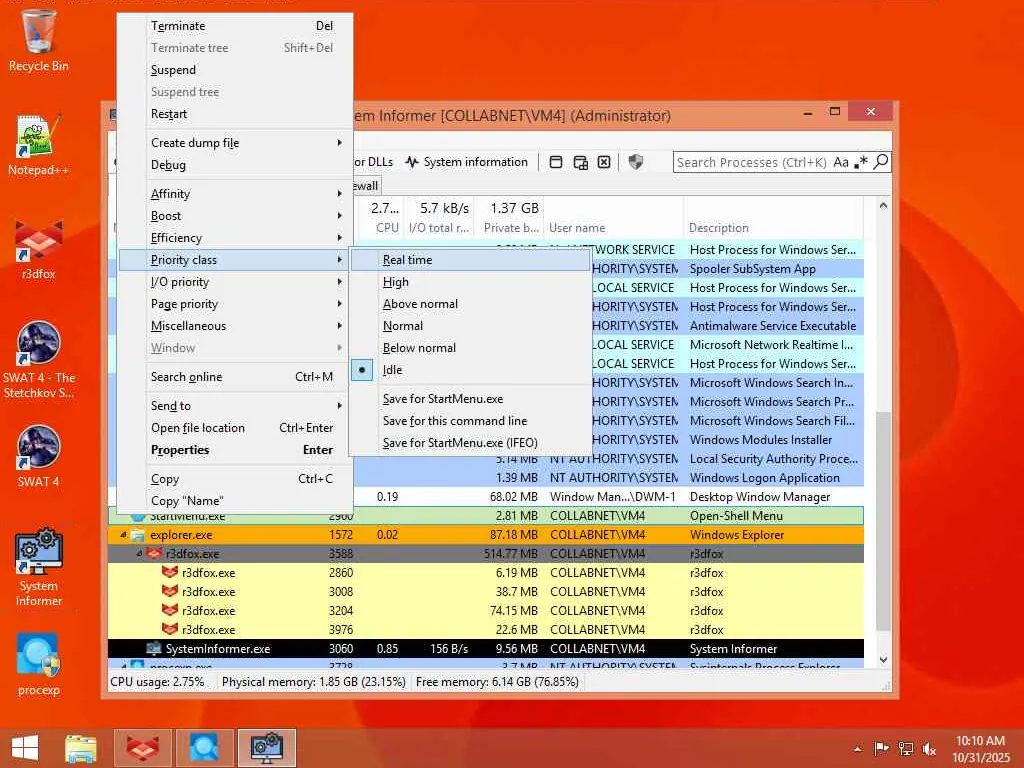The image size is (1024, 768).
Task: Toggle case-sensitive search (Aa)
Action: (x=841, y=162)
